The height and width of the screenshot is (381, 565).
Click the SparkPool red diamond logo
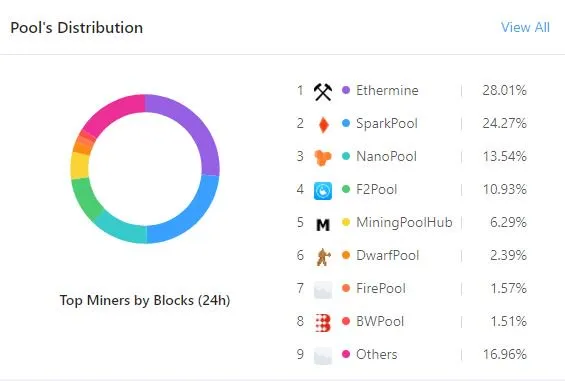(x=324, y=125)
